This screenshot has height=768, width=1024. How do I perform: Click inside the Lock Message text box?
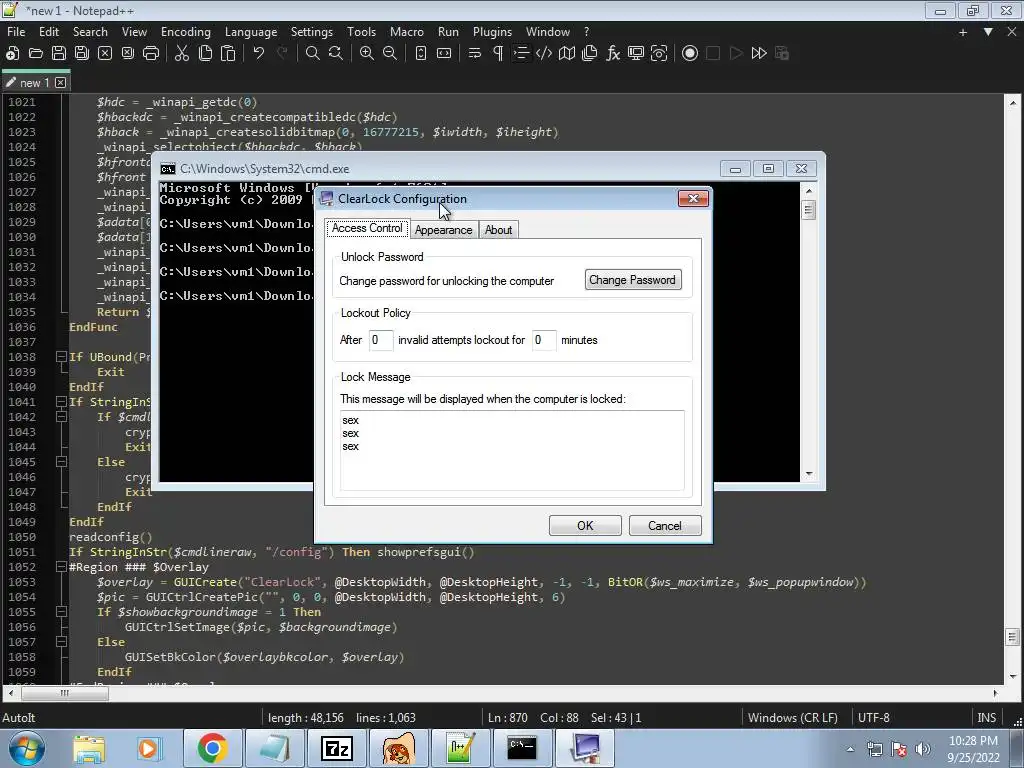[512, 451]
